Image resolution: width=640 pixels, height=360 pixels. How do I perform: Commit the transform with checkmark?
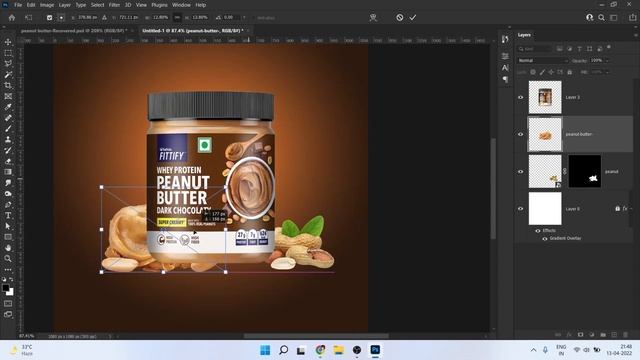[413, 18]
